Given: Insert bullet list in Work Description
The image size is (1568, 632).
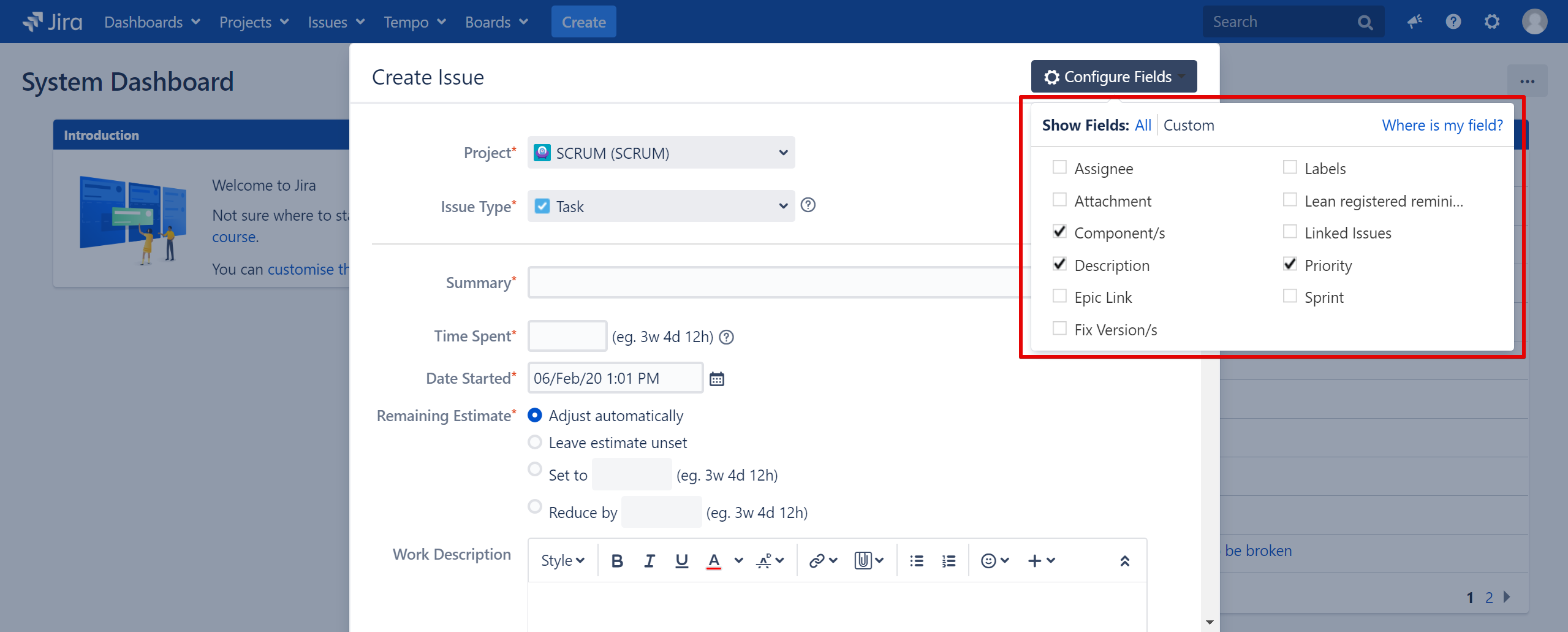Looking at the screenshot, I should coord(917,561).
